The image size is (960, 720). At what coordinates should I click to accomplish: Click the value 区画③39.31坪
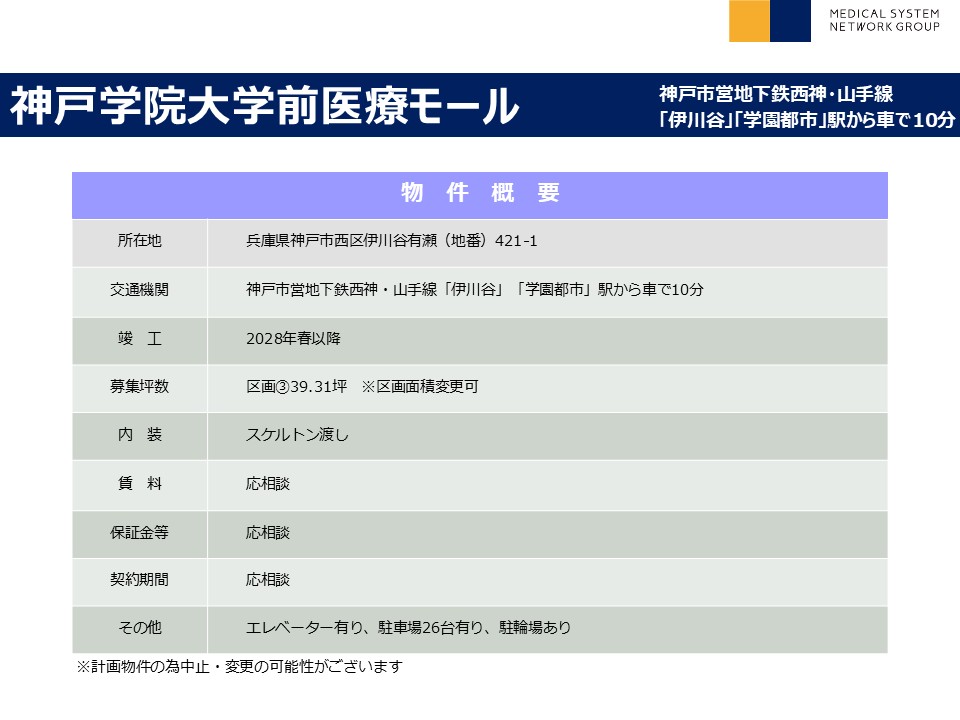click(296, 386)
